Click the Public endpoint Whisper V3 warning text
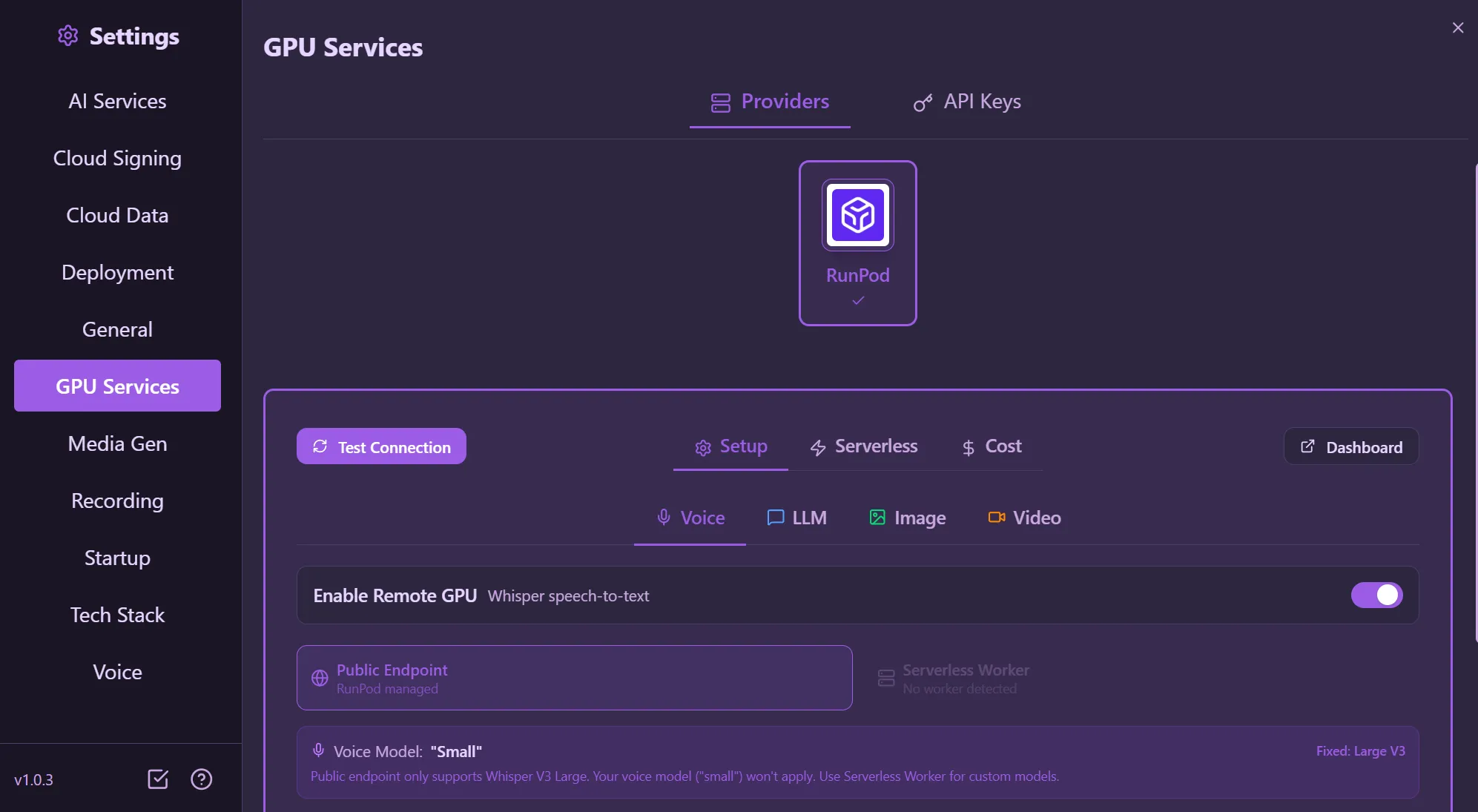 (x=684, y=776)
